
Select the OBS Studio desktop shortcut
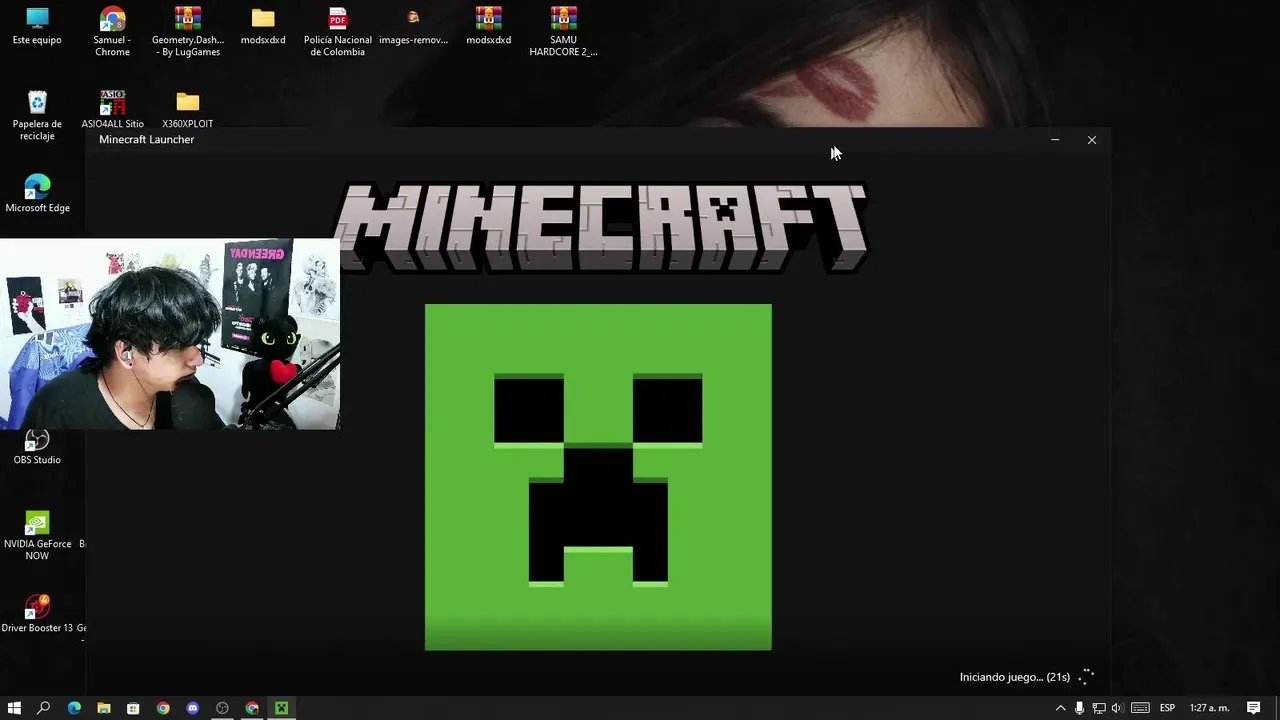point(37,447)
